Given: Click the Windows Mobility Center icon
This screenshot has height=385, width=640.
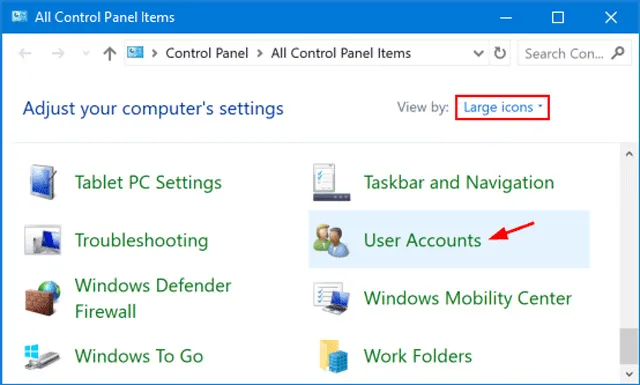Looking at the screenshot, I should point(331,298).
